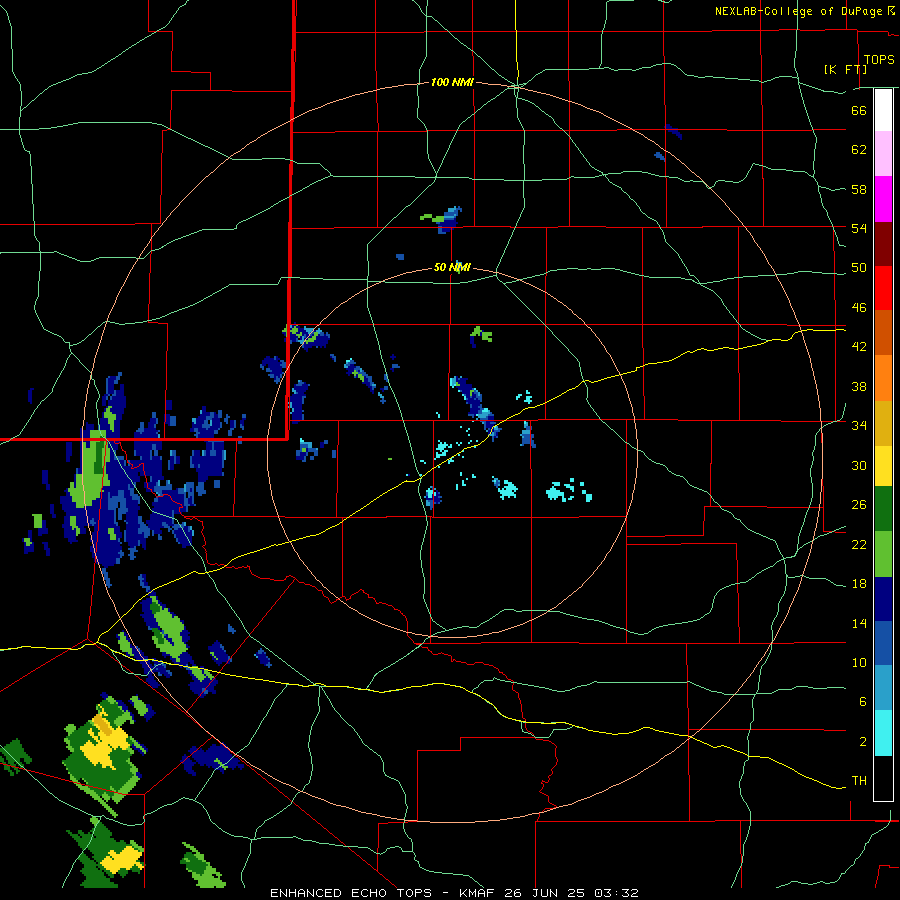The width and height of the screenshot is (900, 900).
Task: Pick the bright orange legend block
Action: (x=883, y=378)
